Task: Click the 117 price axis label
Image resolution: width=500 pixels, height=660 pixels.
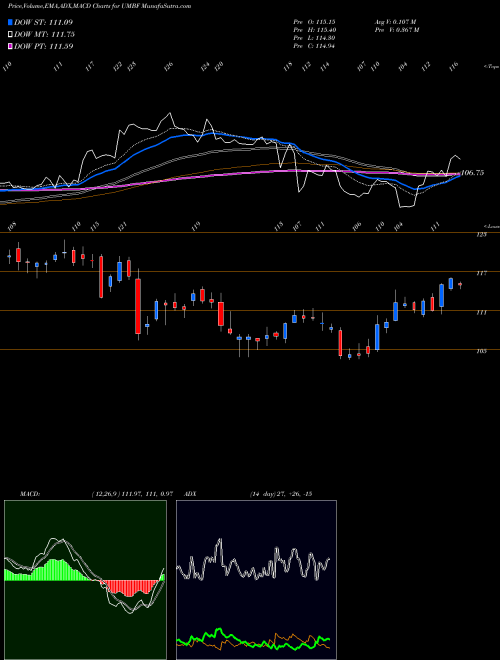Action: click(481, 273)
